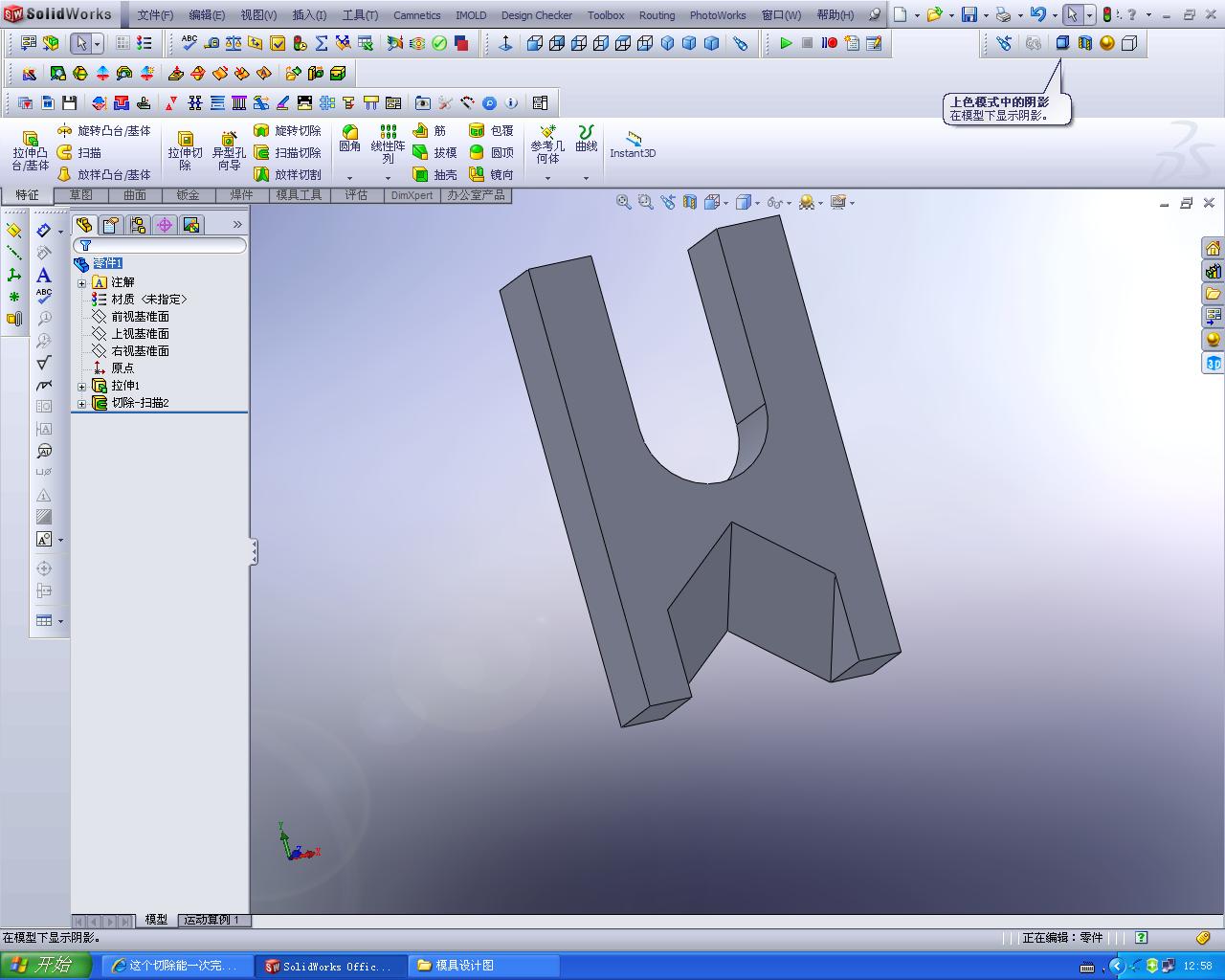Click the Revolved Boss/Base (旋转凸台/基体) icon
The image size is (1225, 980).
(65, 130)
